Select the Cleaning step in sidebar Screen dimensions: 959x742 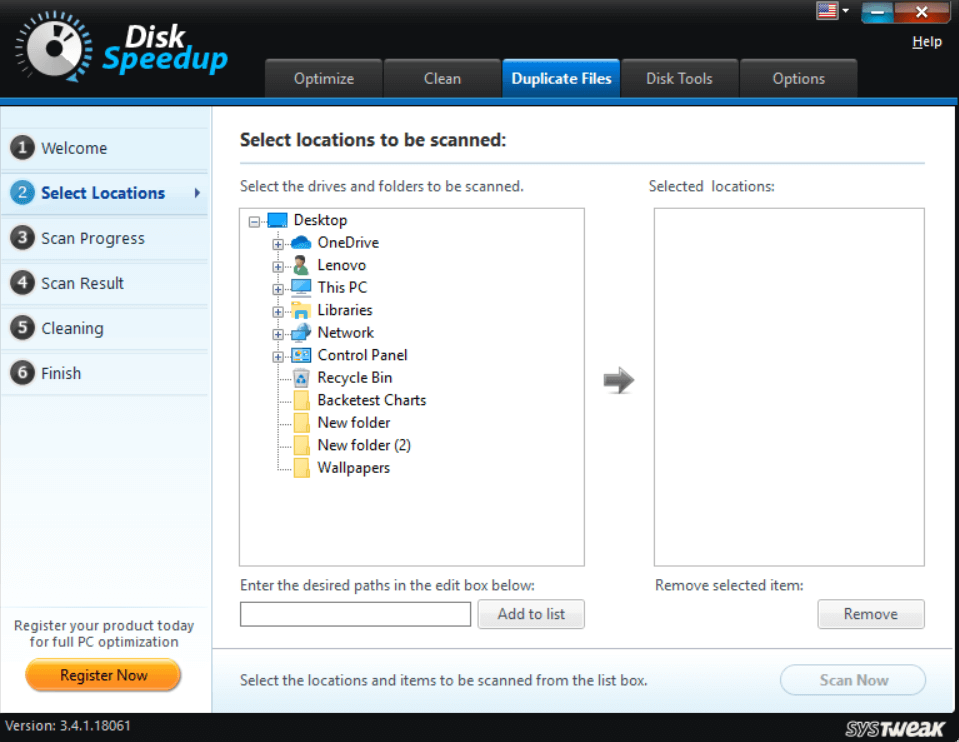pos(23,328)
